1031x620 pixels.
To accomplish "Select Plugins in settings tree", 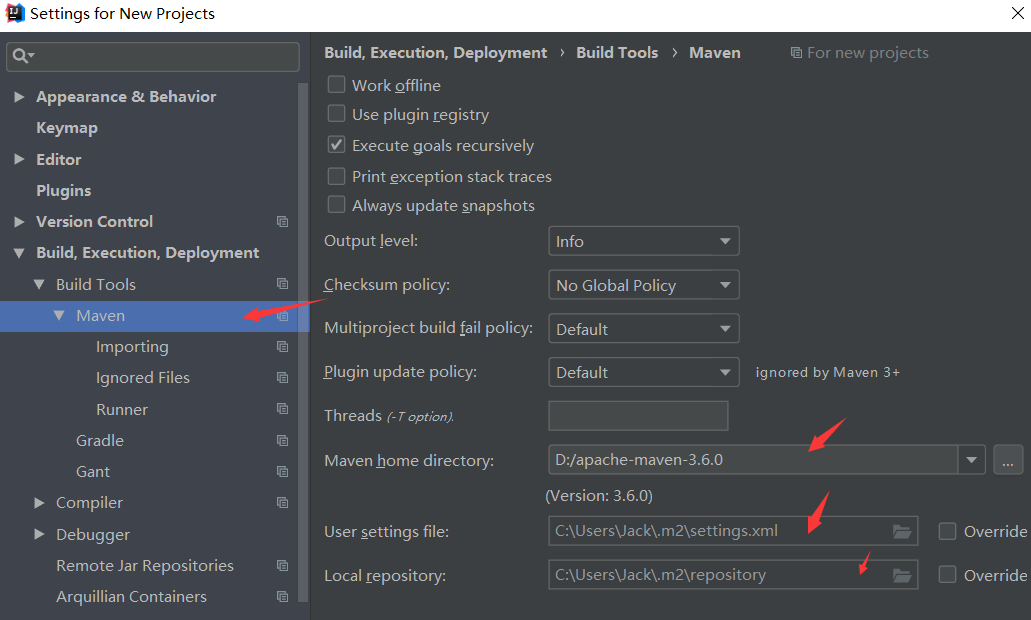I will (64, 191).
